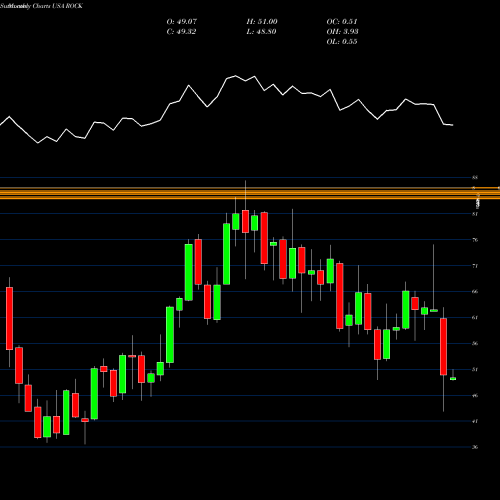Click the last small green candle of the series
Screen dimensions: 500x500
453,379
